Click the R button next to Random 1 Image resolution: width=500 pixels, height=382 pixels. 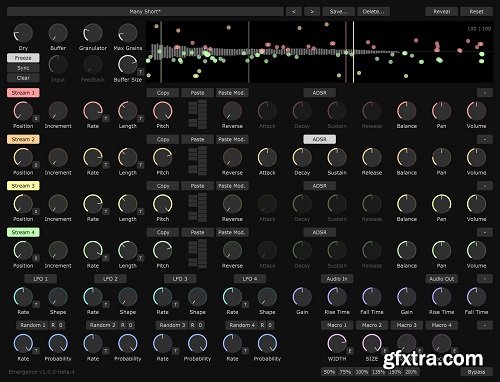(x=53, y=325)
